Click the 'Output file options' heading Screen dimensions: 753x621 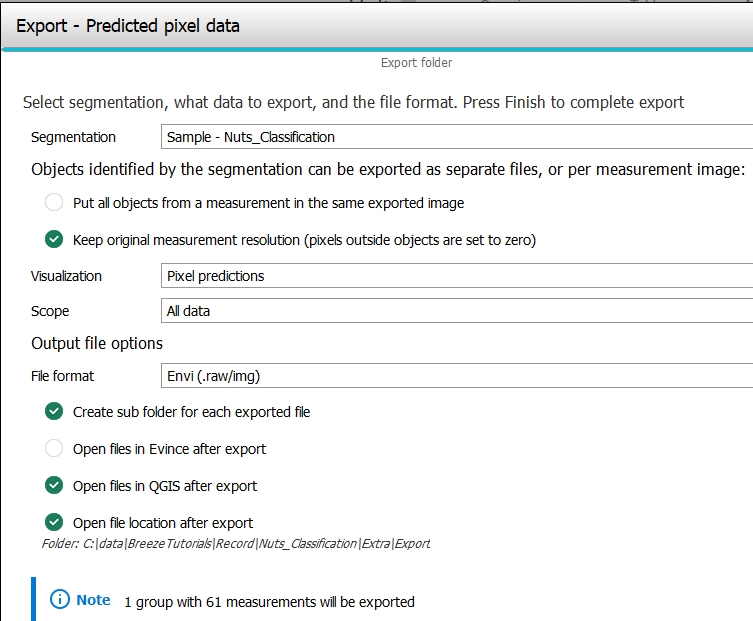[x=97, y=344]
